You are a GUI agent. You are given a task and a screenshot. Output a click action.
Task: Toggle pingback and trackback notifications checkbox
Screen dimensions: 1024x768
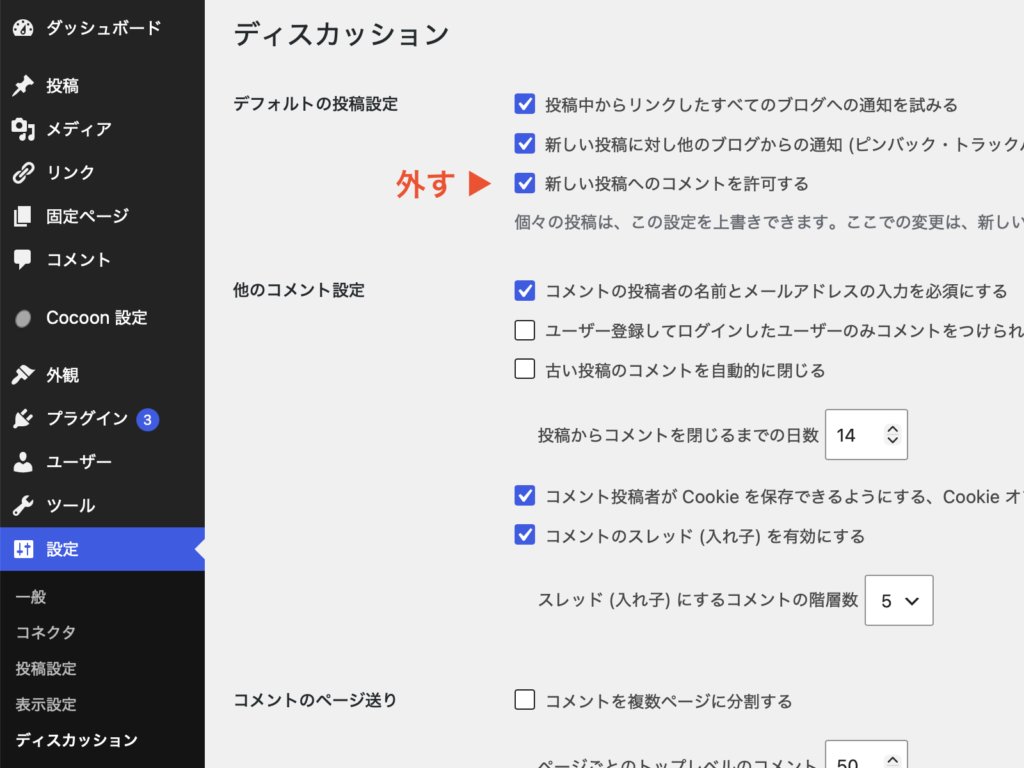tap(524, 144)
